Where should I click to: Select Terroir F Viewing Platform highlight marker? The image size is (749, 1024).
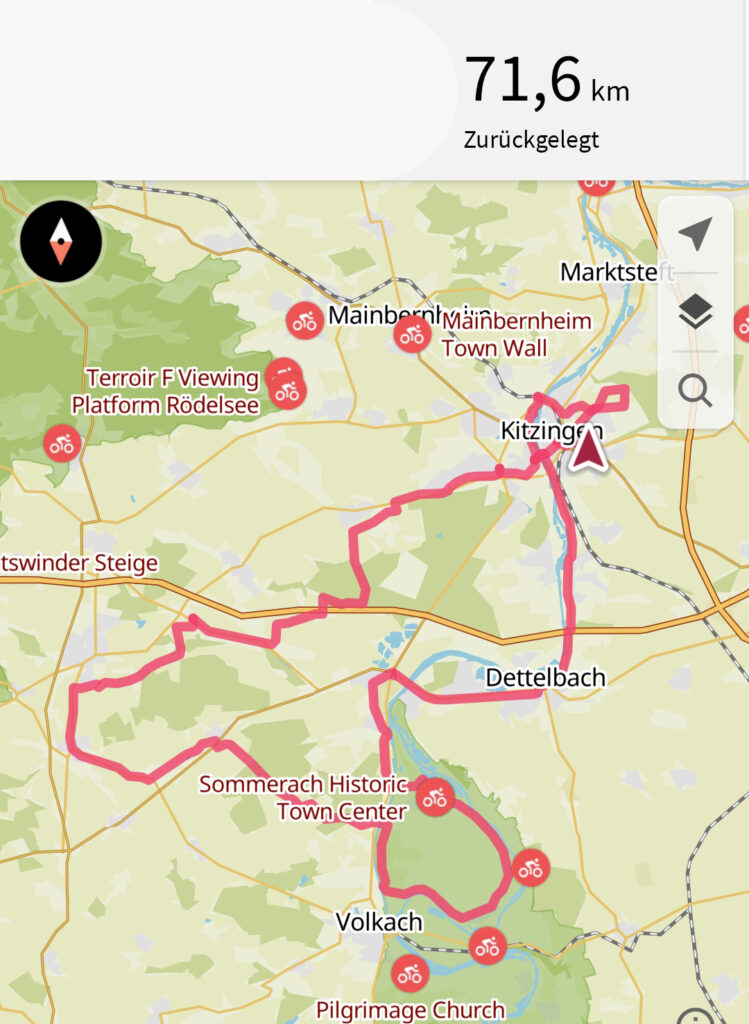point(286,390)
